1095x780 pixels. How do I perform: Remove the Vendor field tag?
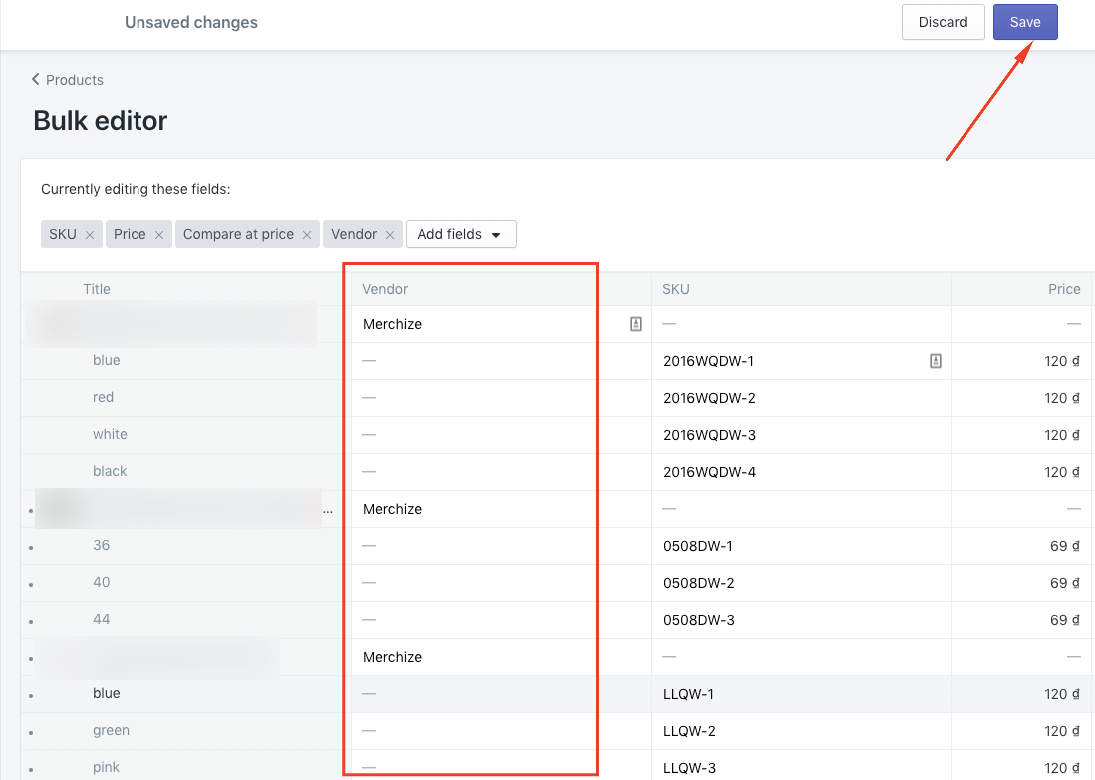pyautogui.click(x=390, y=235)
